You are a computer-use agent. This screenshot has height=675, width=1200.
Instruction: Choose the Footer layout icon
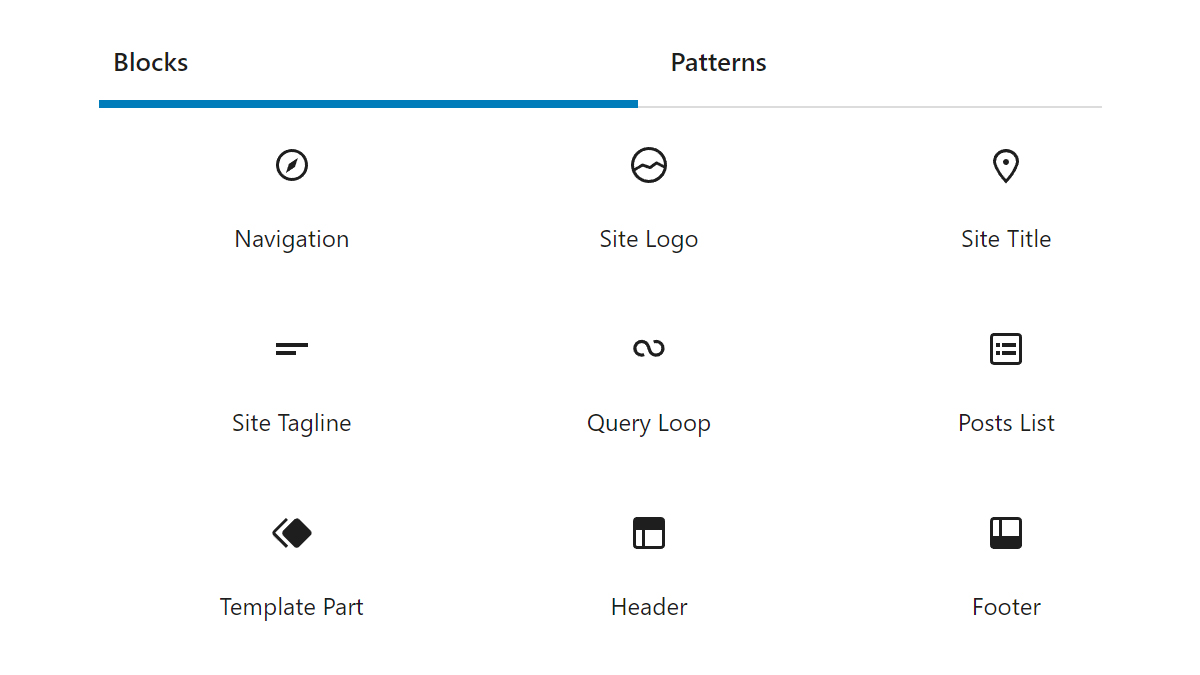[x=1006, y=533]
